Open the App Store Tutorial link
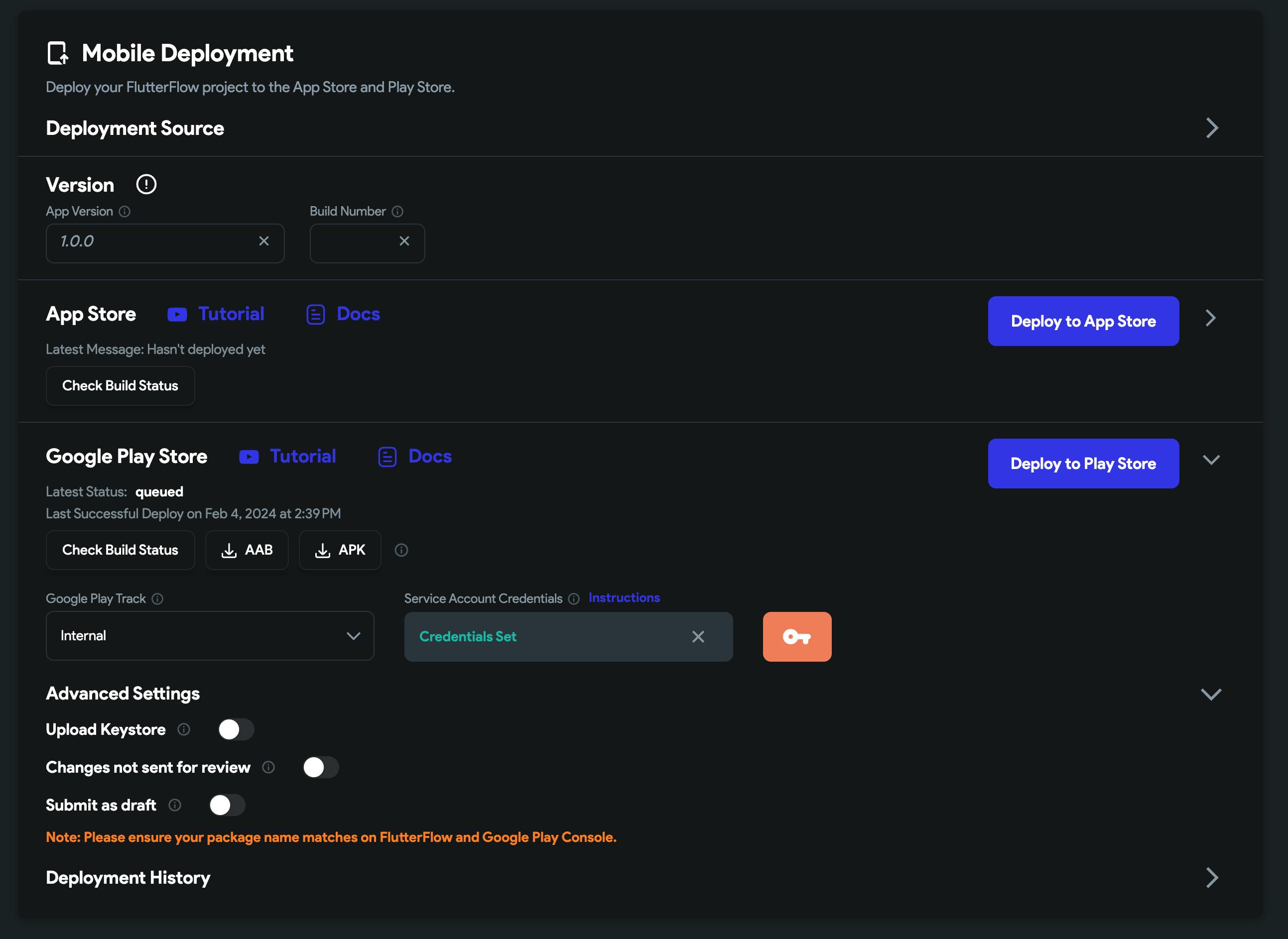1288x939 pixels. click(232, 314)
